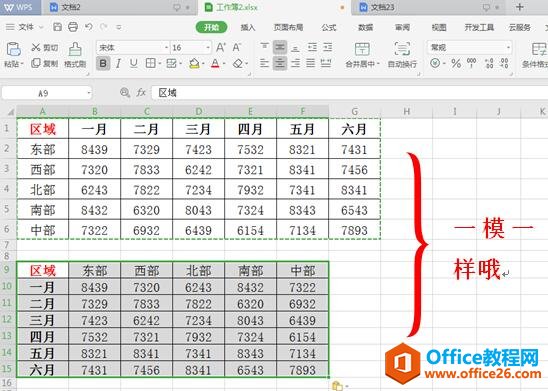Viewport: 548px width, 391px height.
Task: Apply the red font color
Action: click(x=215, y=63)
